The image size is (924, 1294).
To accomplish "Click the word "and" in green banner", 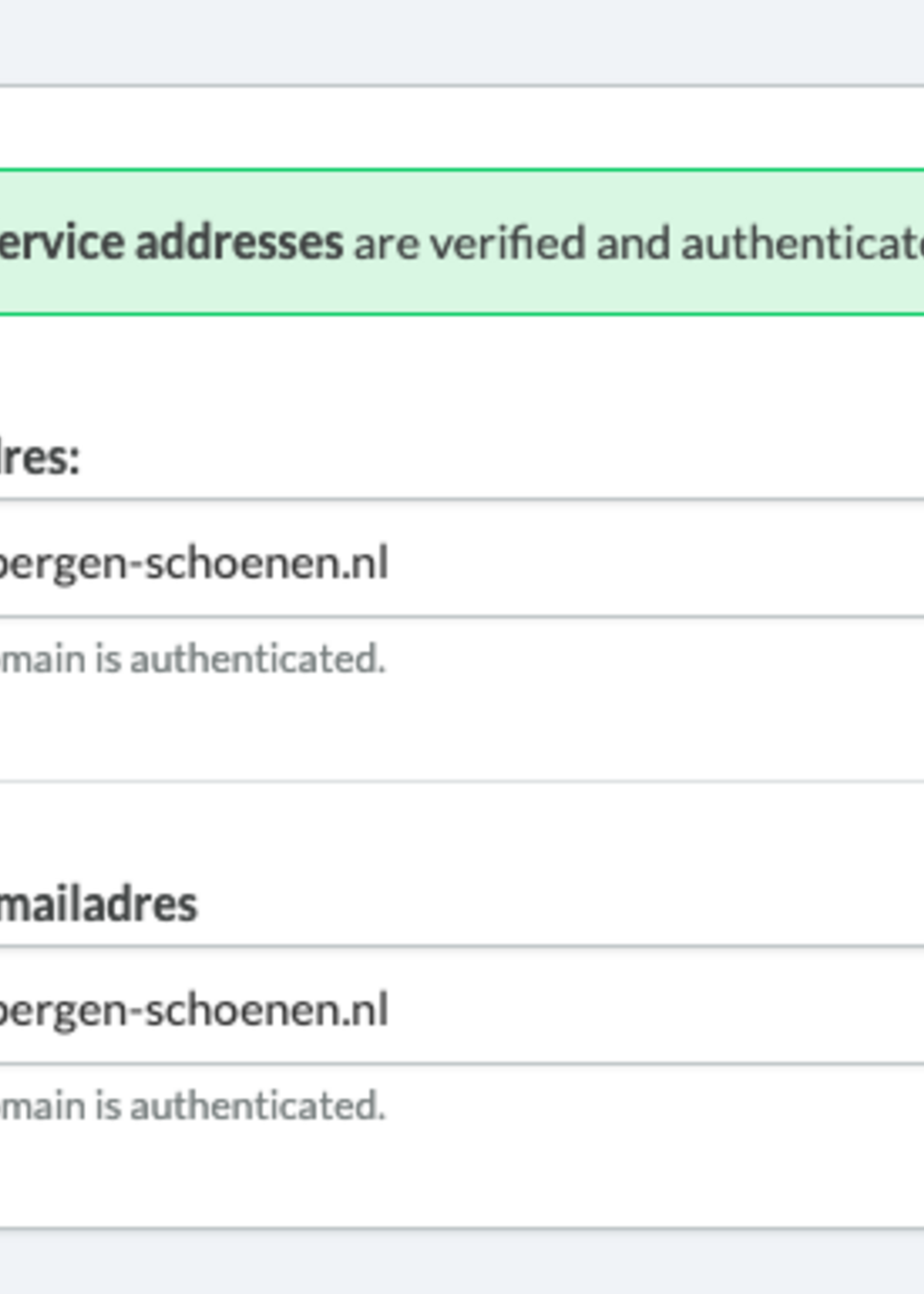I will coord(633,243).
